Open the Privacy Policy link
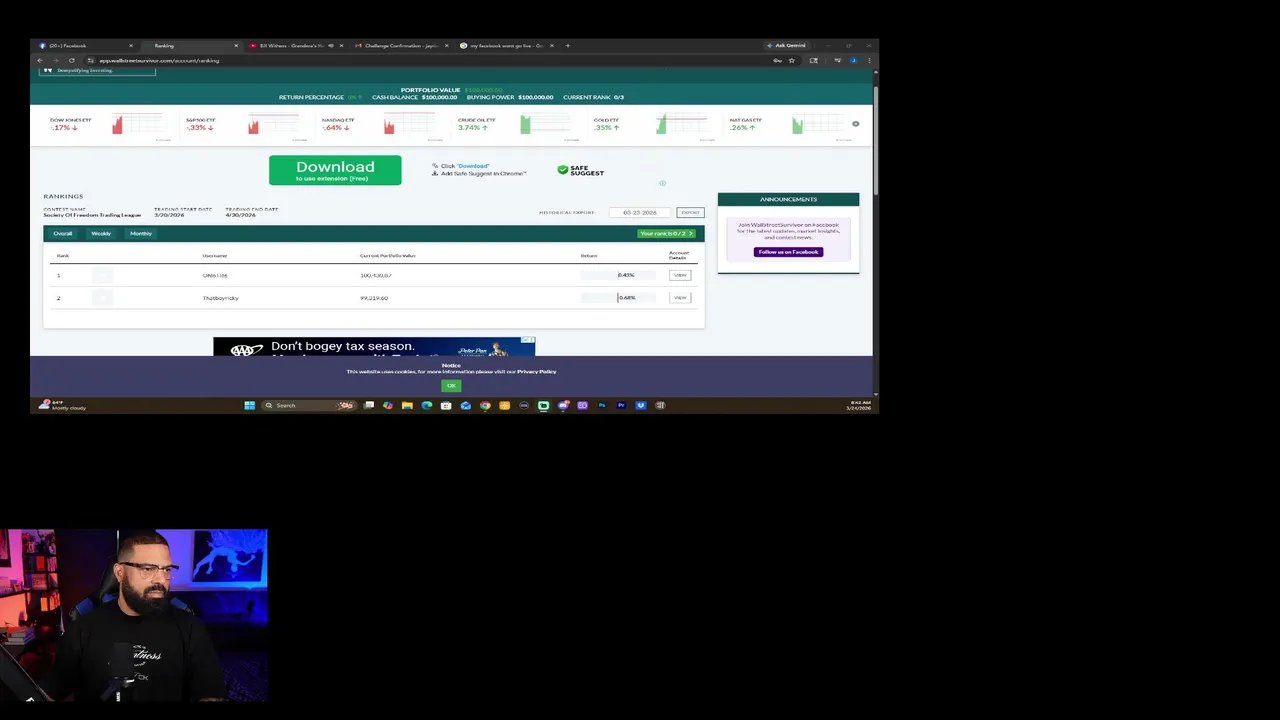The width and height of the screenshot is (1280, 720). point(537,372)
